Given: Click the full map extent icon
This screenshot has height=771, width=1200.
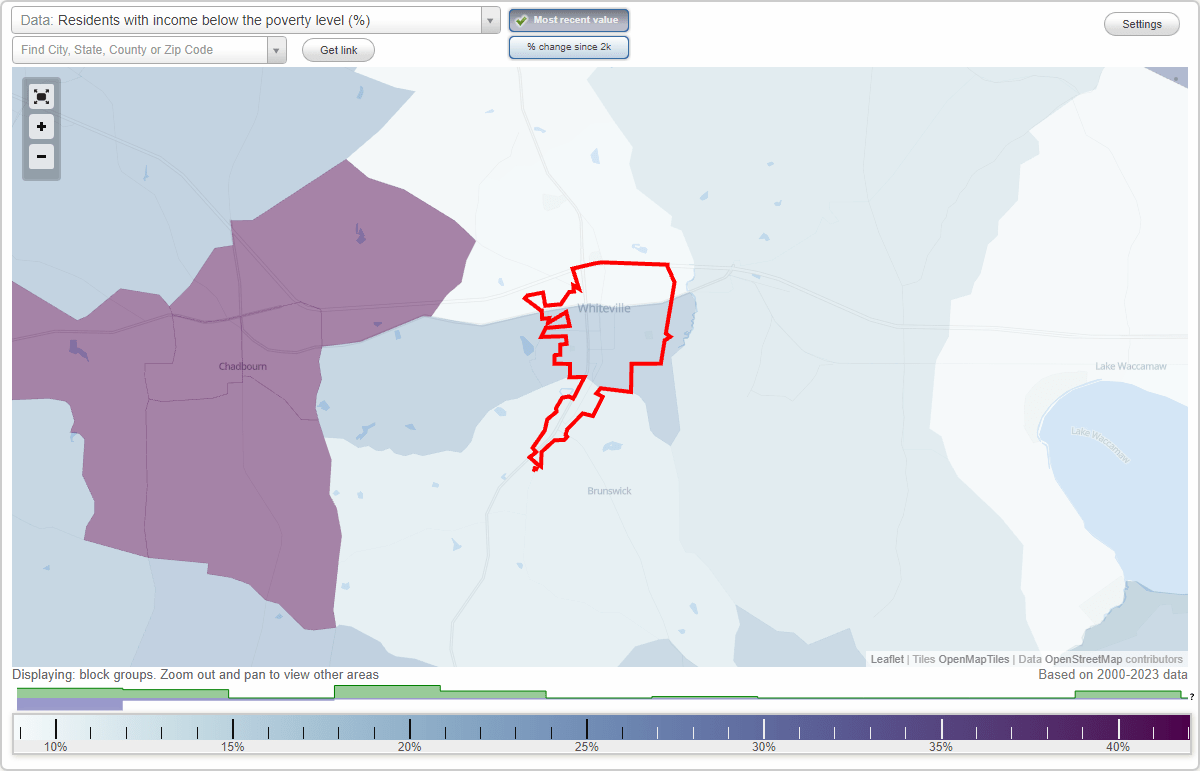Looking at the screenshot, I should click(x=41, y=96).
